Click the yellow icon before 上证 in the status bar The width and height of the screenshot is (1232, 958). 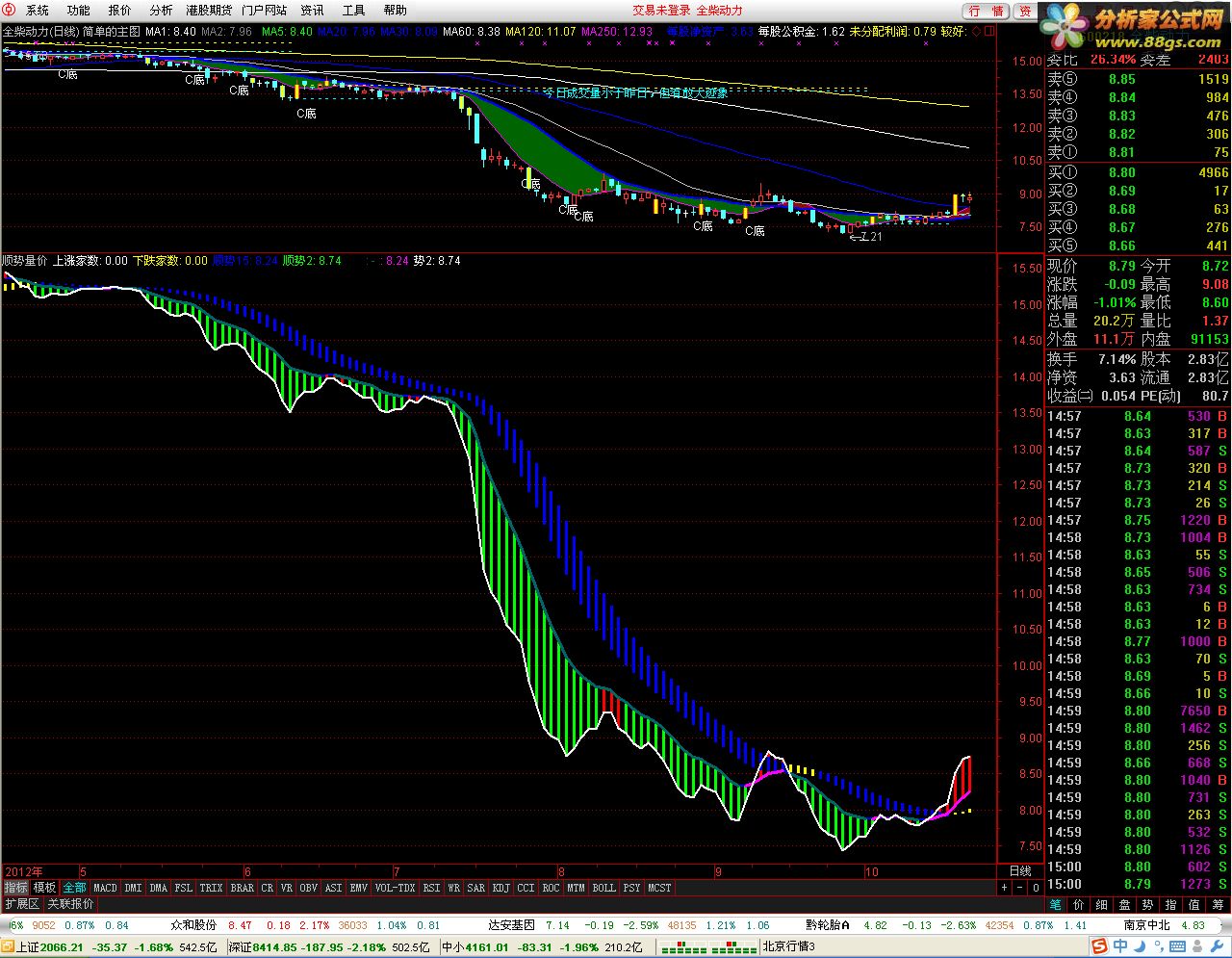[8, 947]
